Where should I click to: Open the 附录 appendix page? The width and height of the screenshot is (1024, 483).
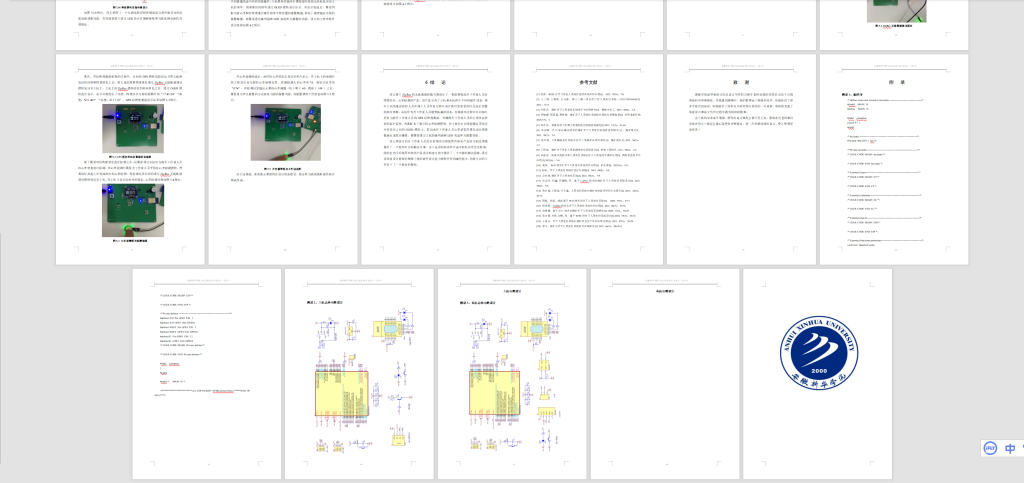pos(893,159)
